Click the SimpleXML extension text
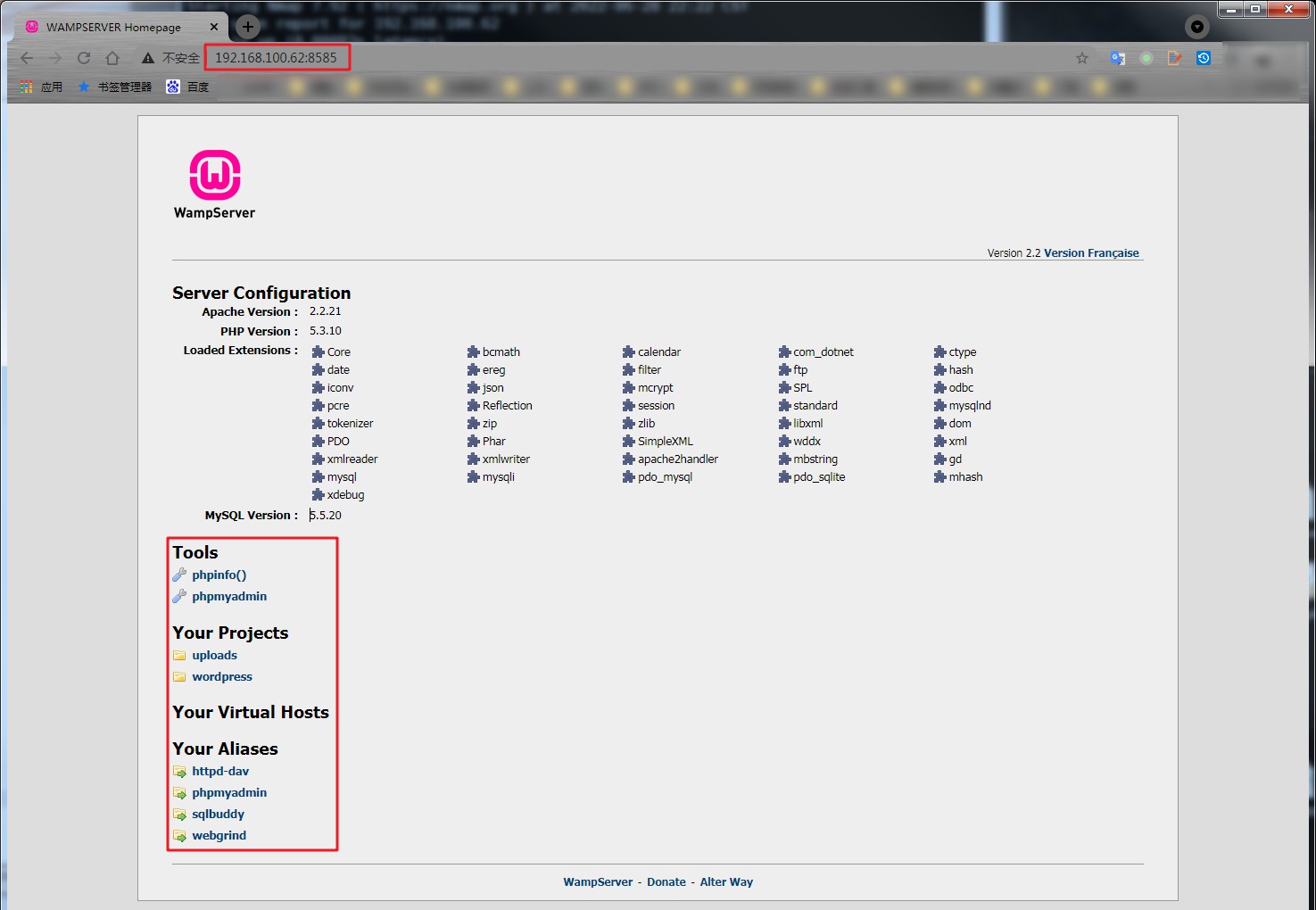1316x910 pixels. point(666,442)
